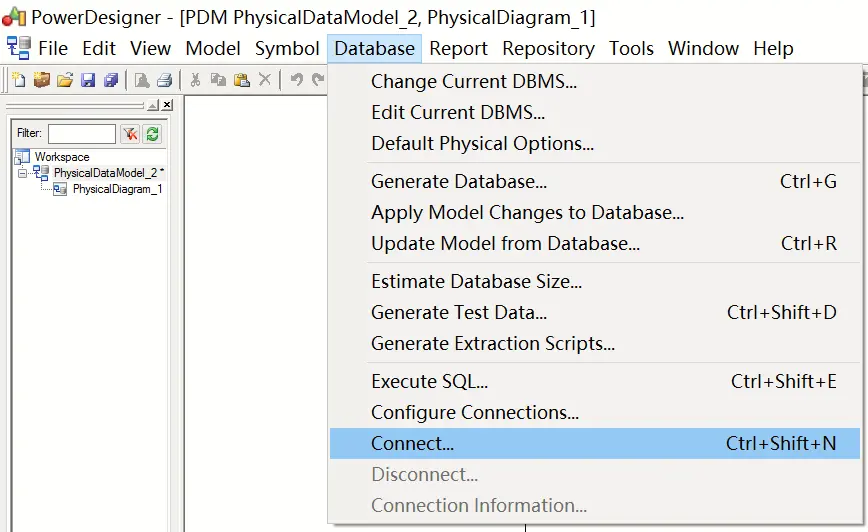This screenshot has width=868, height=532.
Task: Click the New Project box icon
Action: (x=41, y=80)
